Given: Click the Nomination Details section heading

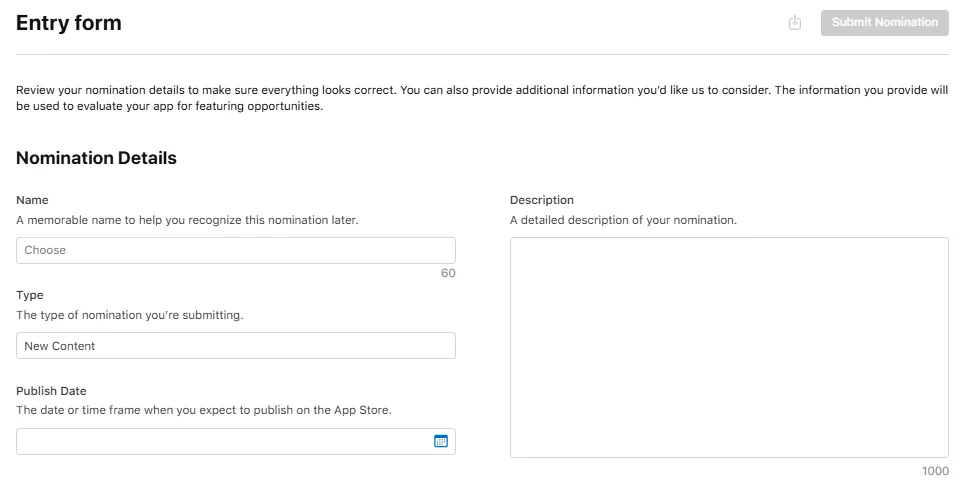Looking at the screenshot, I should point(96,158).
